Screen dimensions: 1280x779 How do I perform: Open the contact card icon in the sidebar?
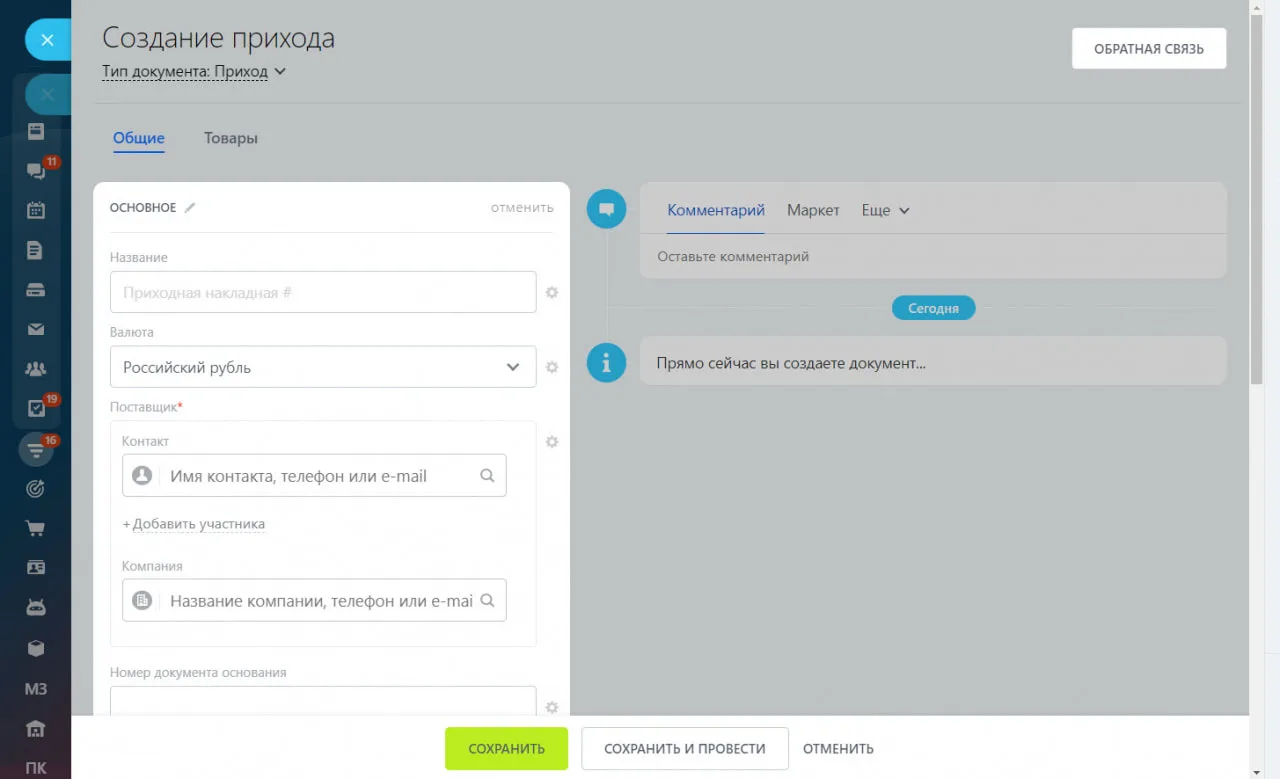point(36,567)
